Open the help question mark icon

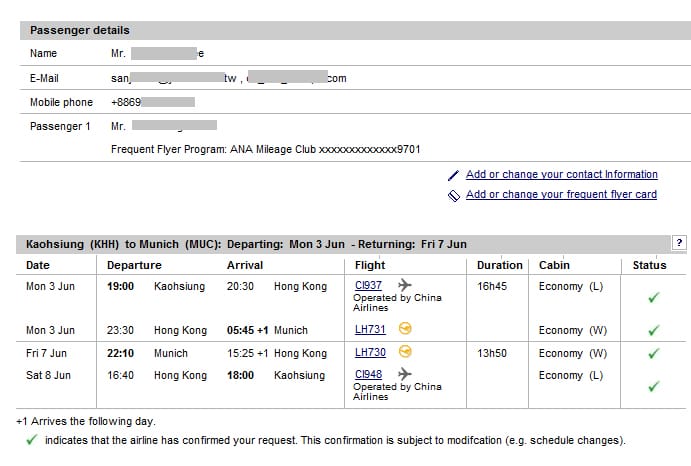coord(679,242)
